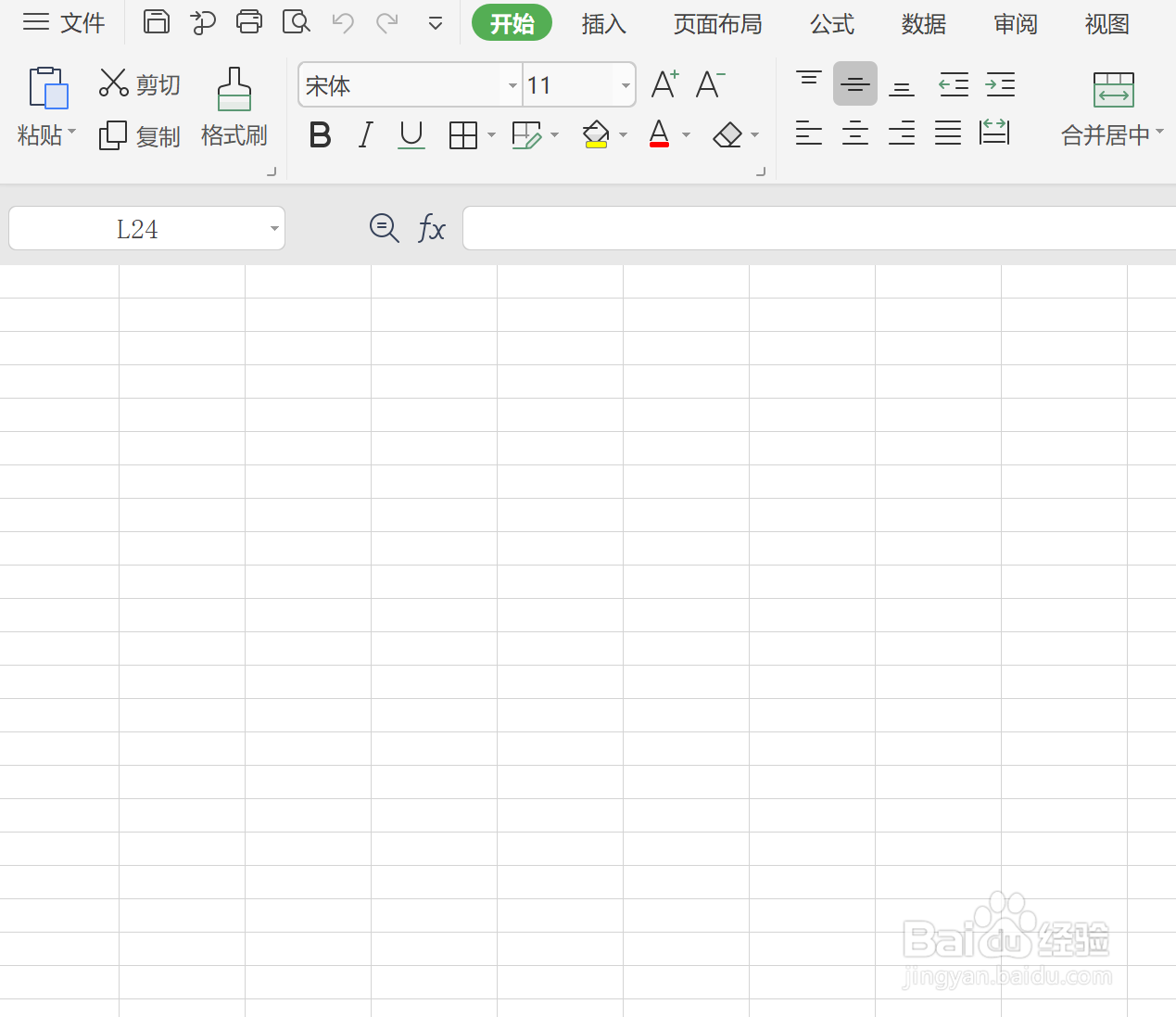Viewport: 1176px width, 1017px height.
Task: Click the 粘贴 paste icon
Action: [x=48, y=88]
